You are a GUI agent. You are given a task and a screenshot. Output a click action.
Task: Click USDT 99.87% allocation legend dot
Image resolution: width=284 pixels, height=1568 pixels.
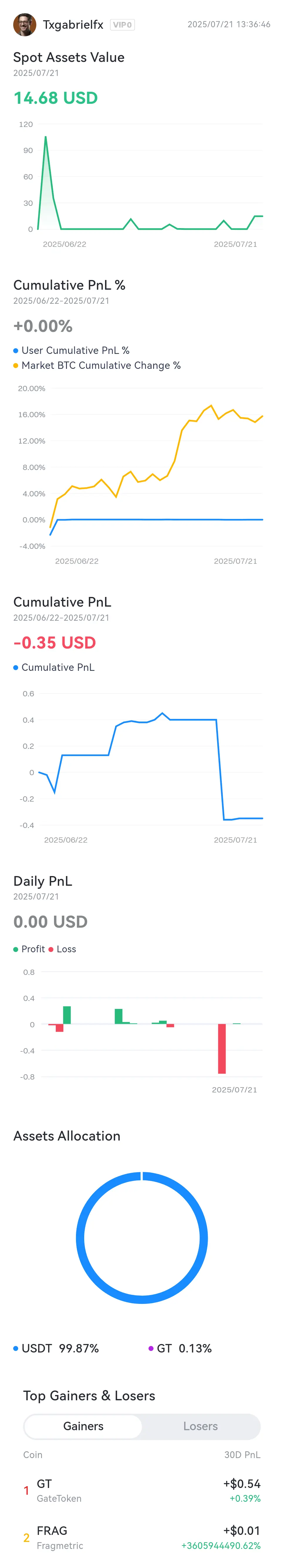(16, 1348)
